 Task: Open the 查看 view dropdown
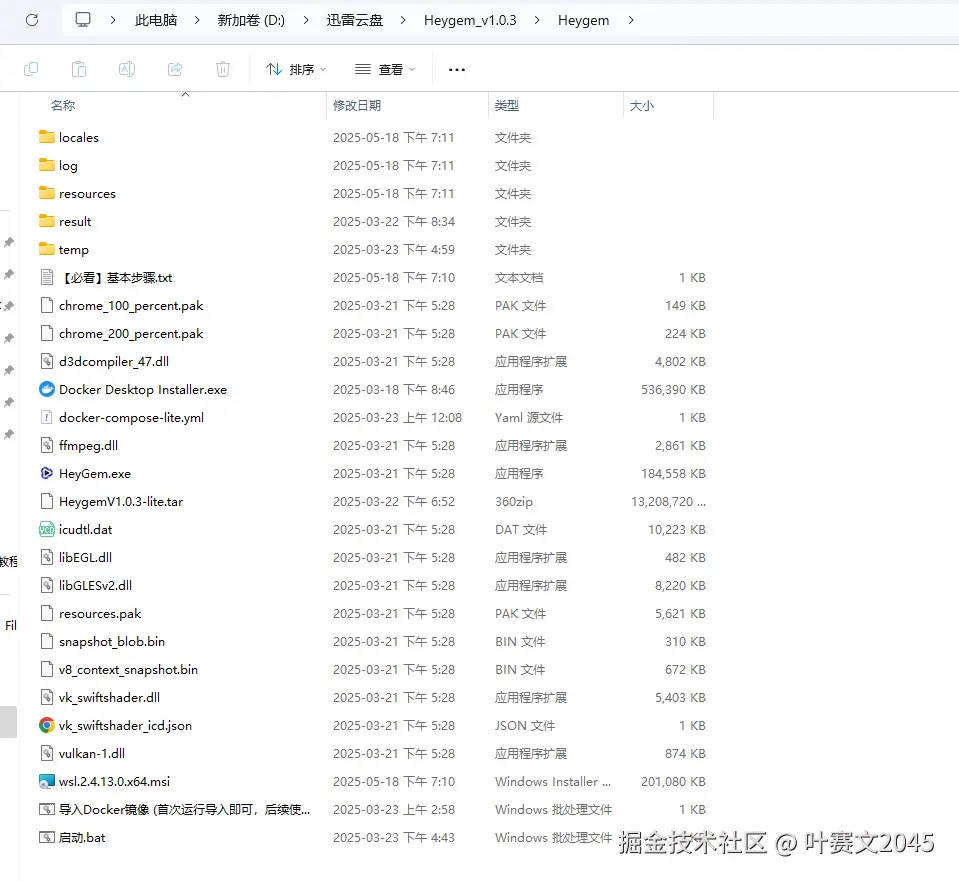[385, 70]
